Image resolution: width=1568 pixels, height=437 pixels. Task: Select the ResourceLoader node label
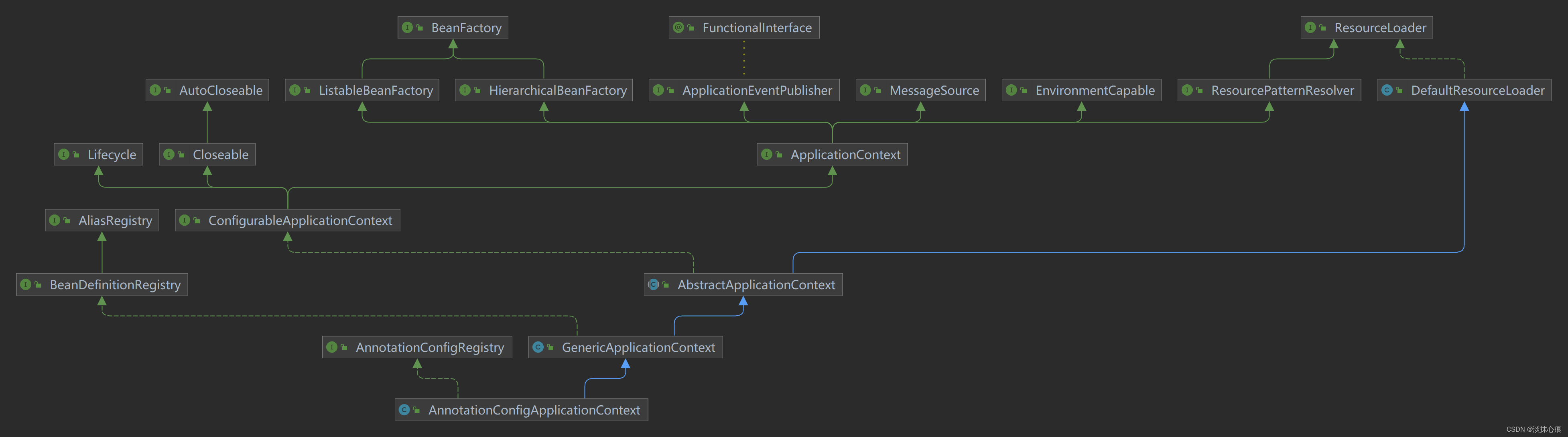pos(1380,27)
